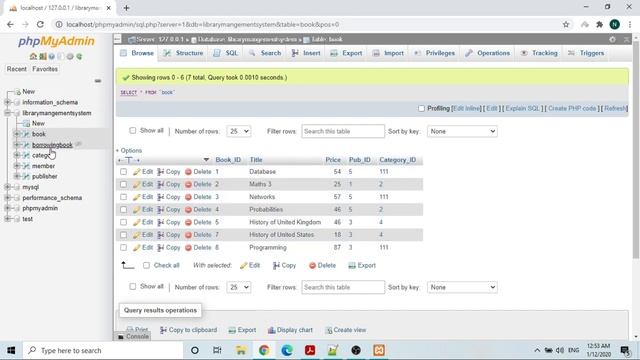Click the edit pencil icon in Database row

pos(137,172)
